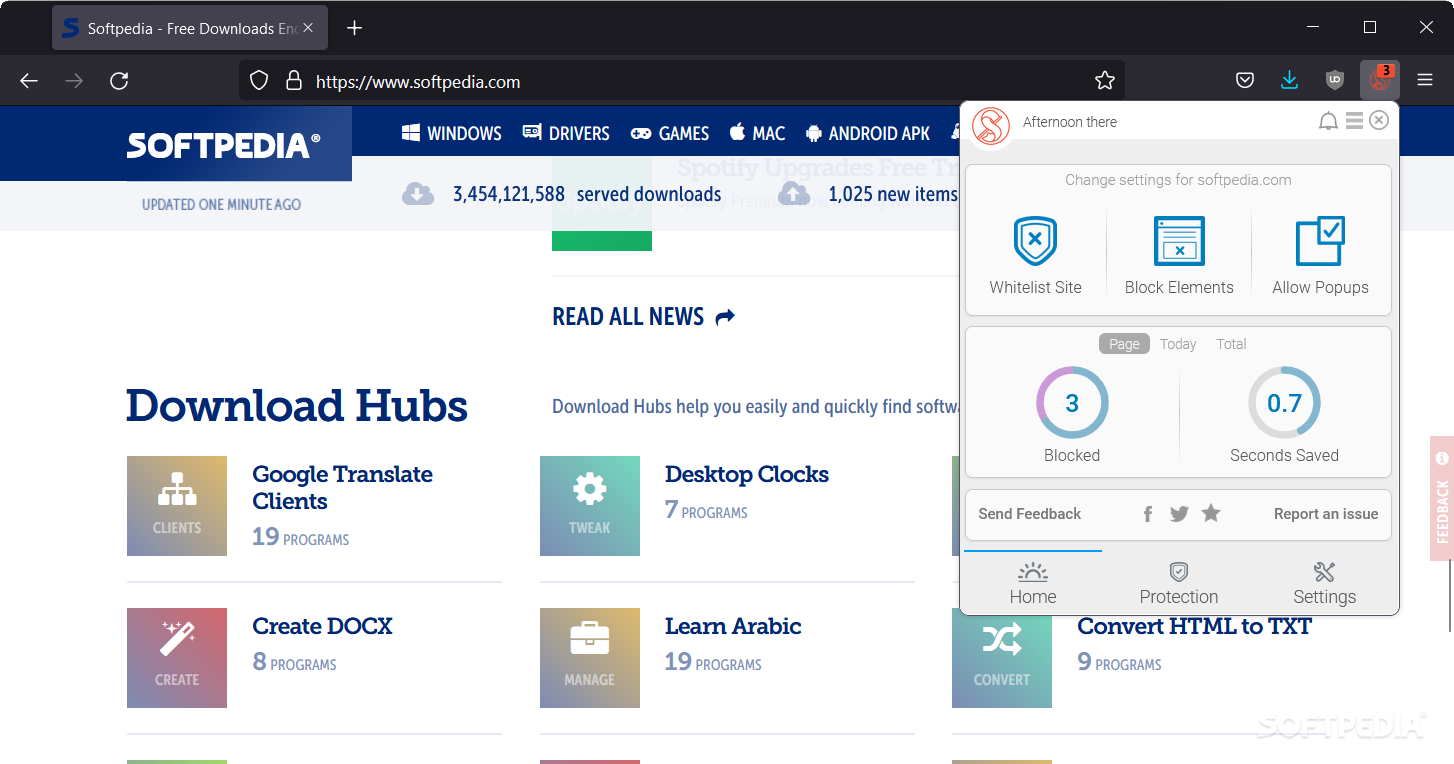Click the Block Elements icon
The image size is (1454, 764).
pyautogui.click(x=1179, y=241)
